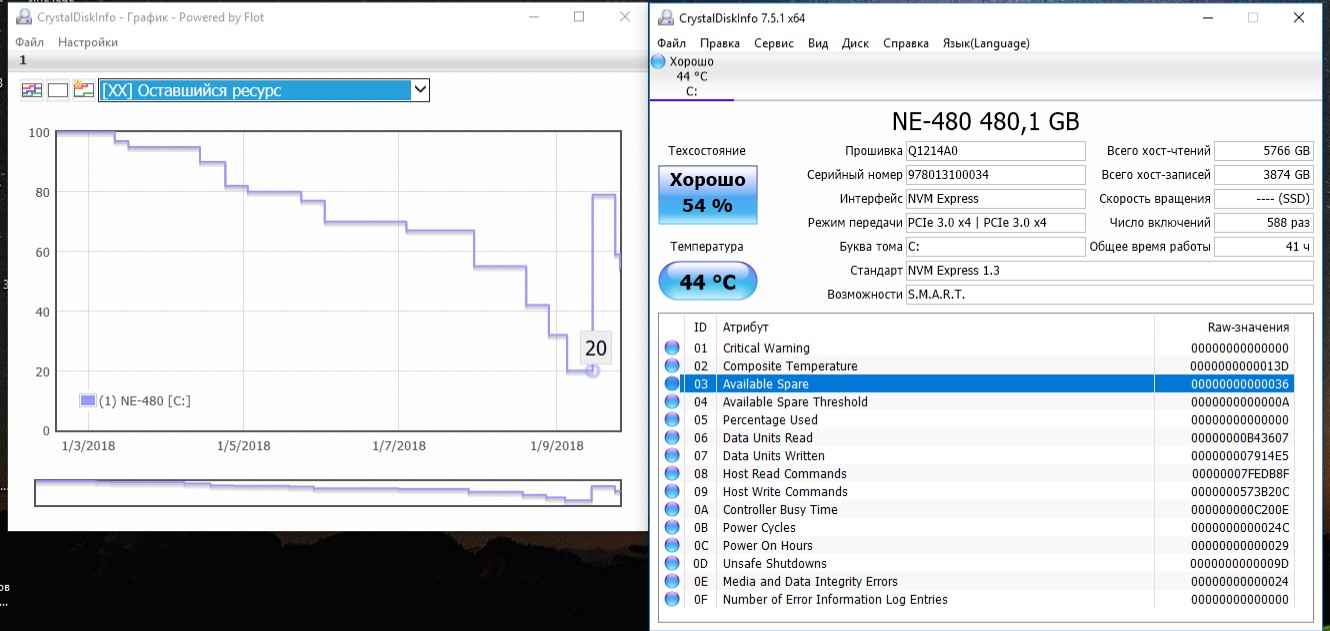Viewport: 1330px width, 631px height.
Task: Click the graph overview strip below chart
Action: coord(328,493)
